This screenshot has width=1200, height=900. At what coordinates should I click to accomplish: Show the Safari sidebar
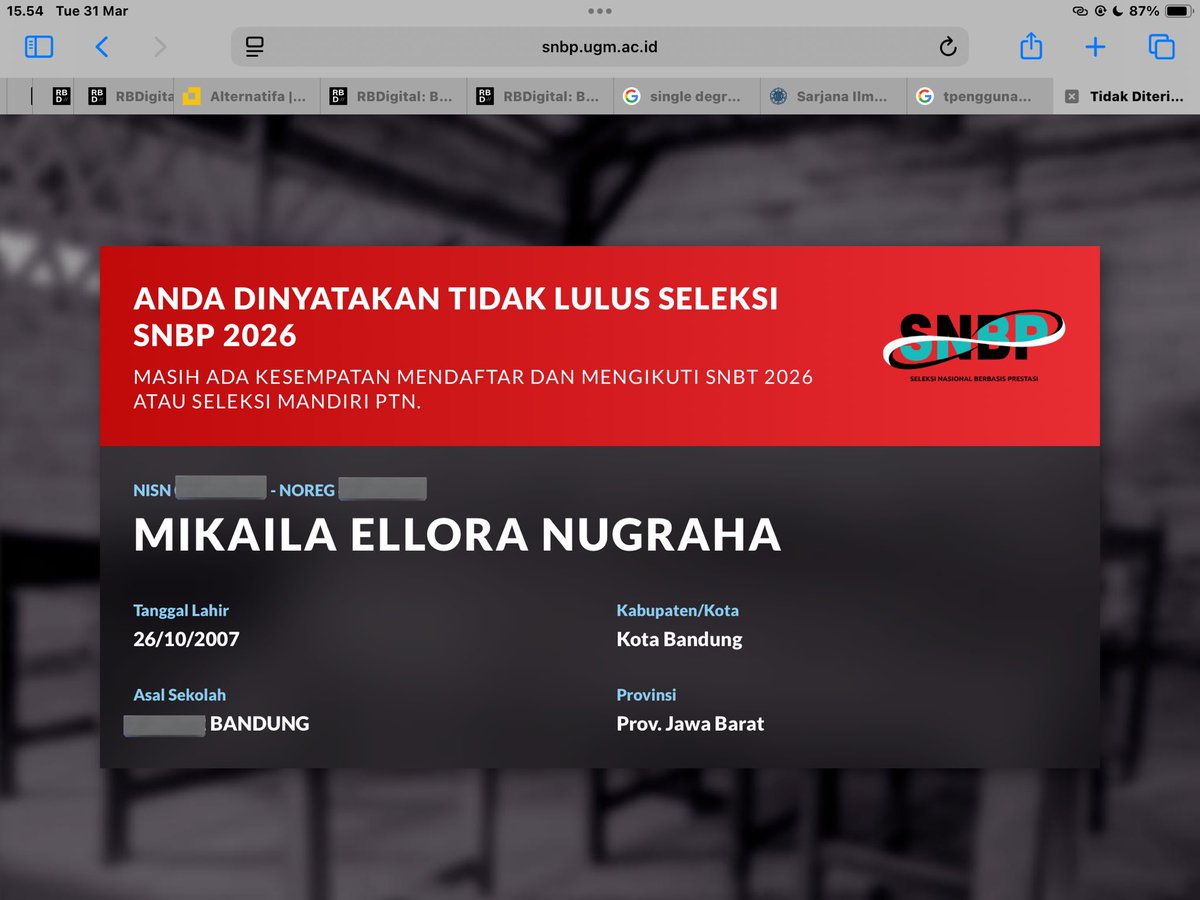(39, 46)
